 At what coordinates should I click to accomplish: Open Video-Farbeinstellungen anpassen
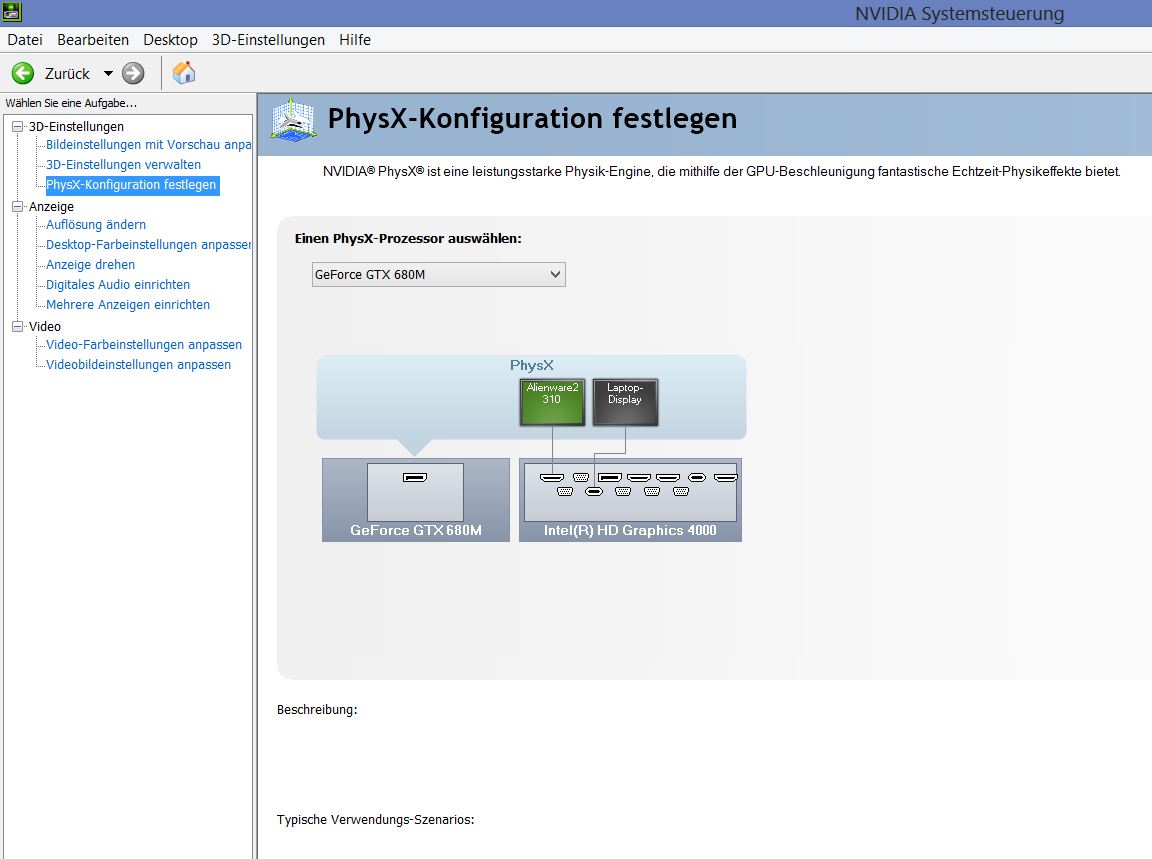144,345
